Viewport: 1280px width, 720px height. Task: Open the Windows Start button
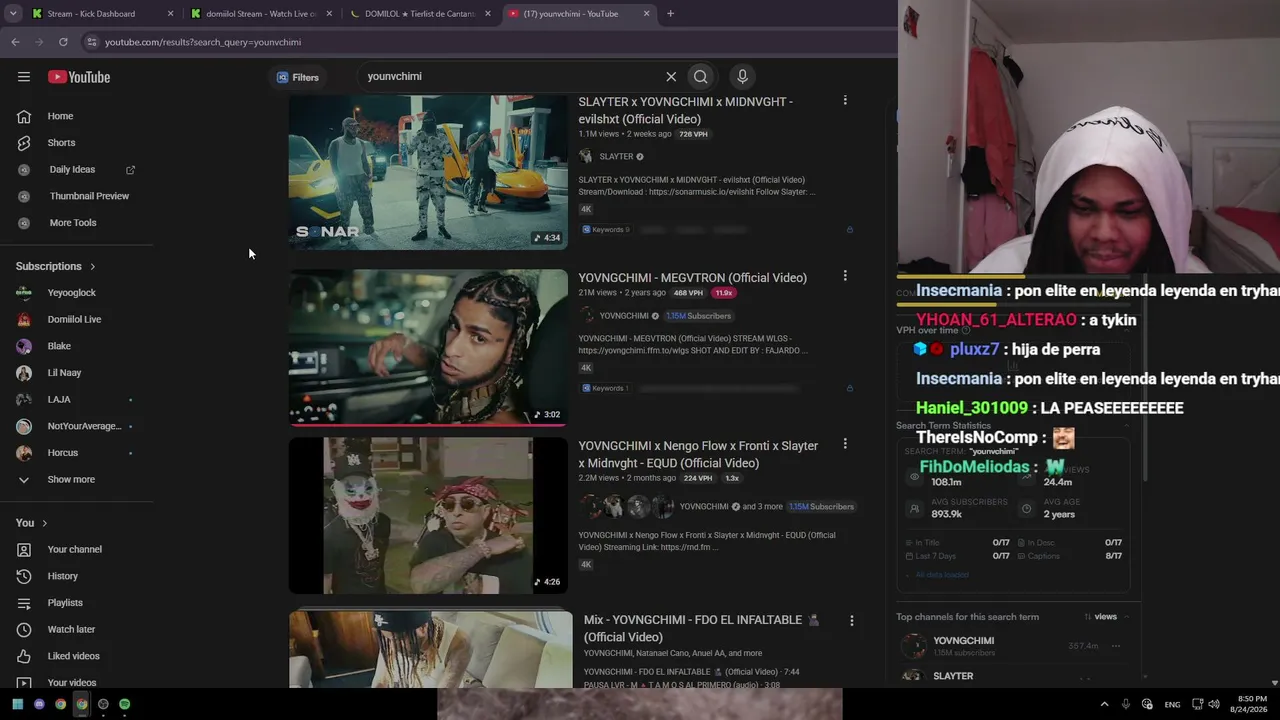tap(18, 704)
